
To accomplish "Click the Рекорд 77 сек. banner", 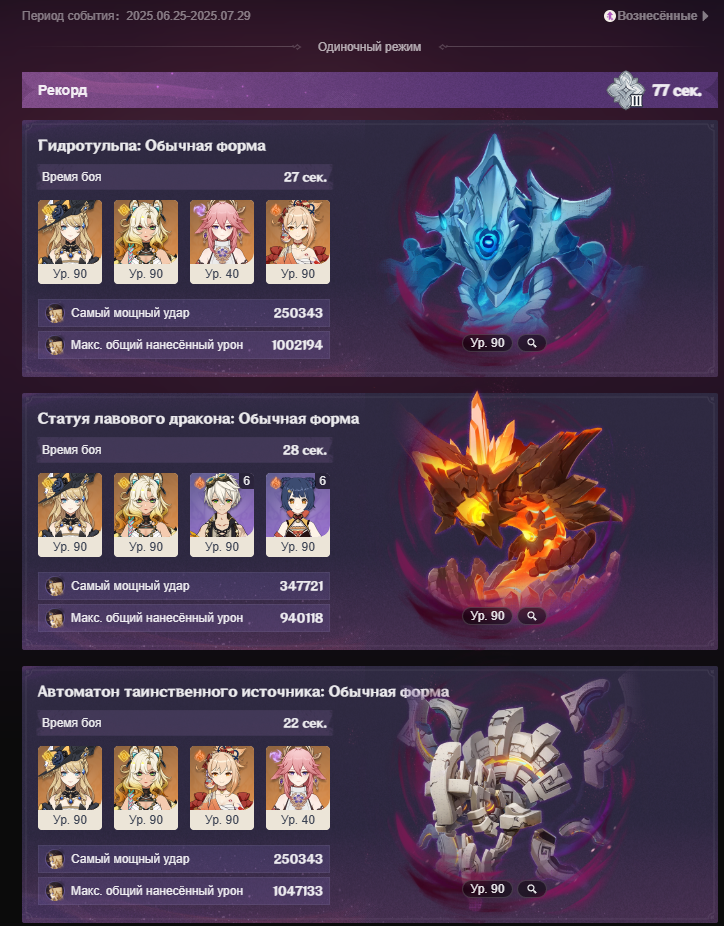I will coord(370,90).
